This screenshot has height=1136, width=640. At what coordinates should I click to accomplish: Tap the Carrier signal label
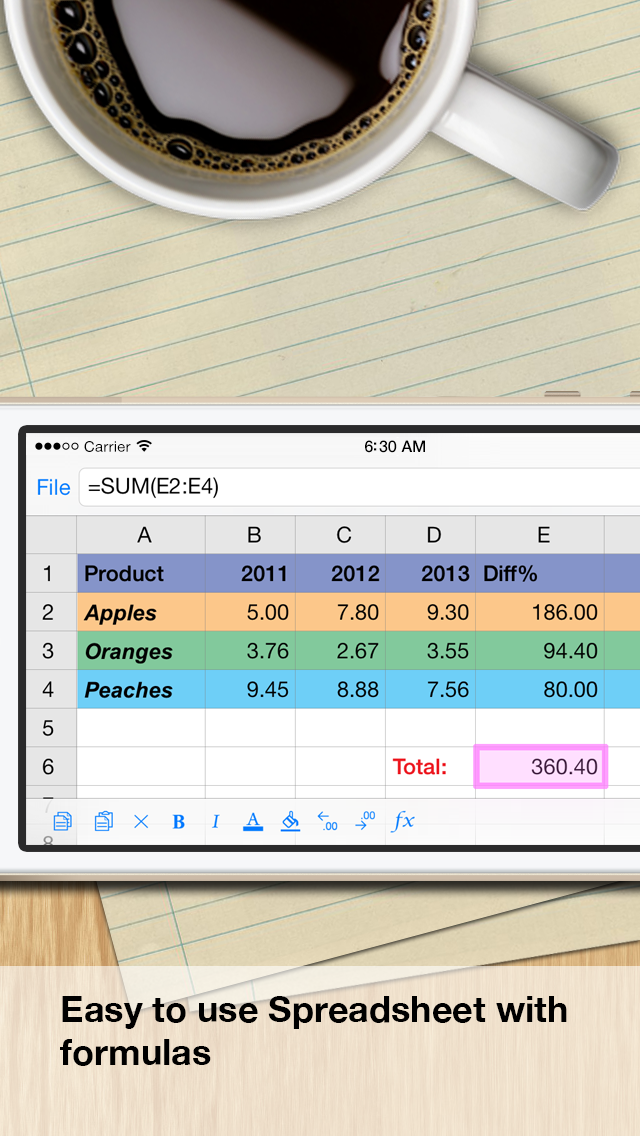coord(108,446)
